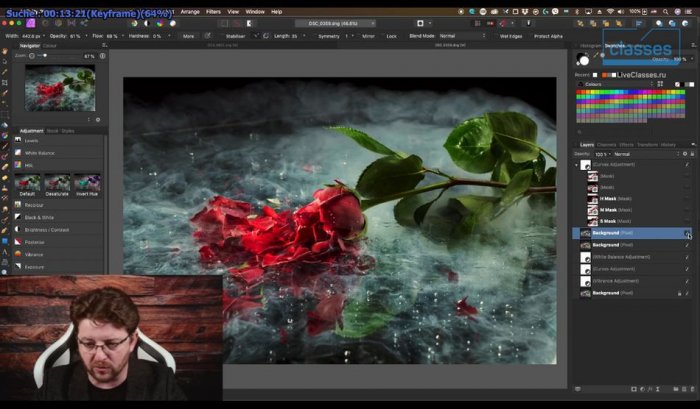700x409 pixels.
Task: Switch to the Channels tab
Action: coord(607,144)
